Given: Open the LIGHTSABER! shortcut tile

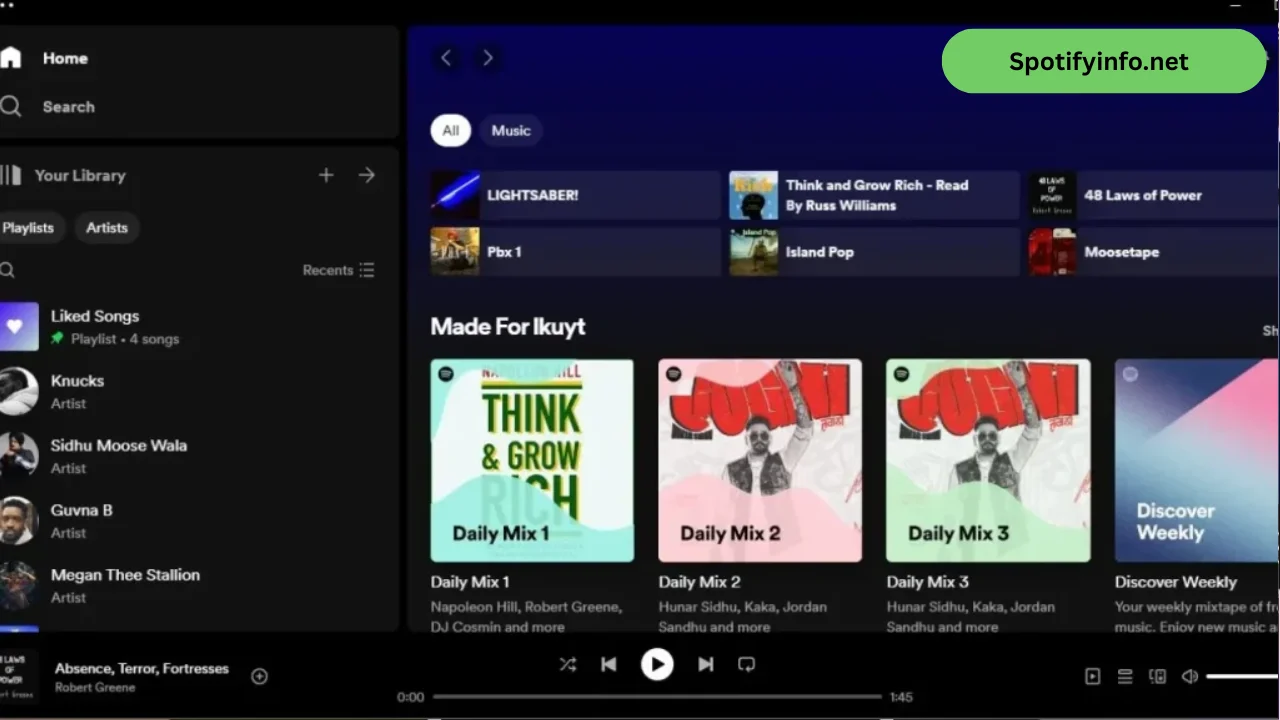Looking at the screenshot, I should (x=576, y=195).
